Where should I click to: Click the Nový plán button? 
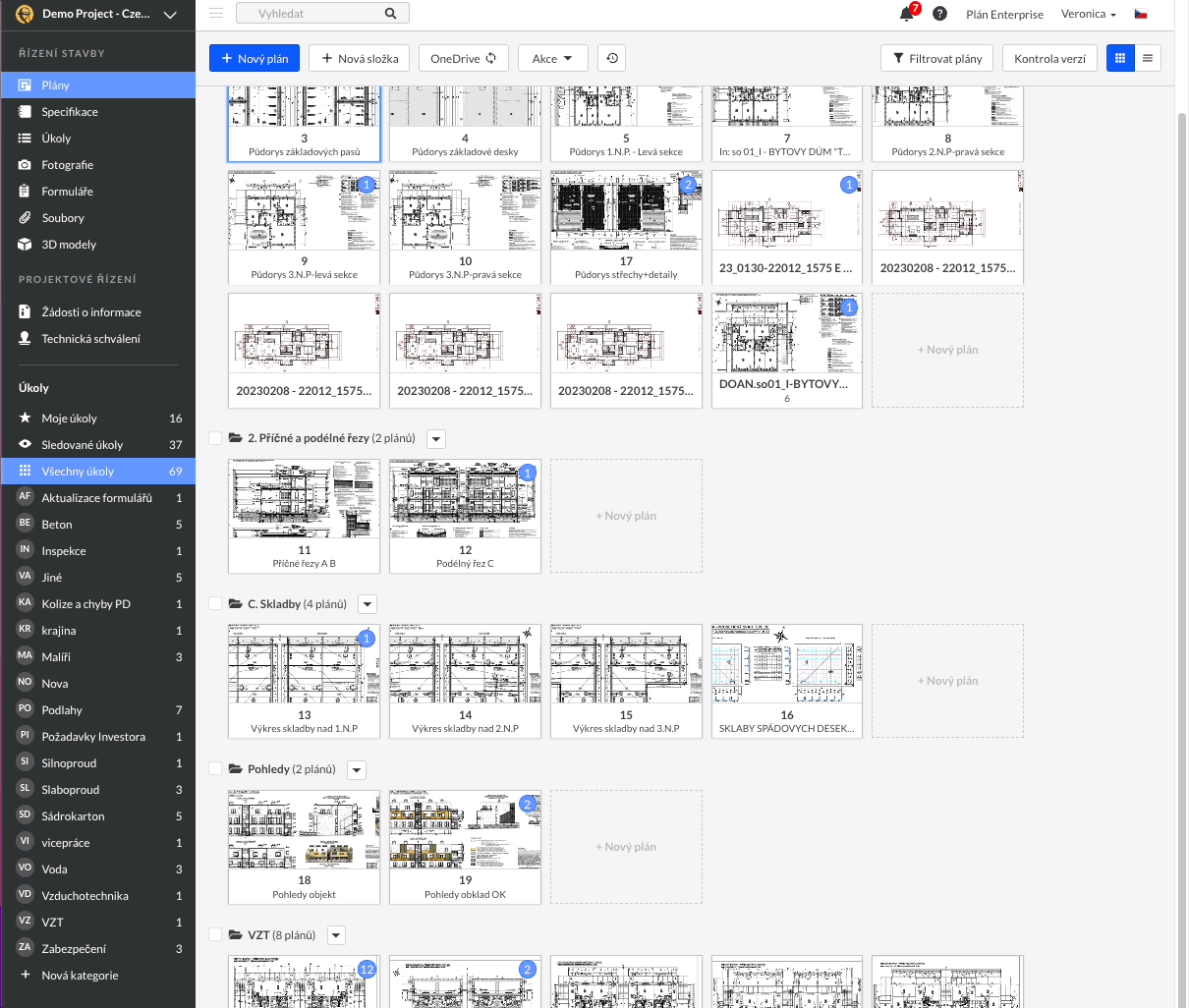point(255,58)
